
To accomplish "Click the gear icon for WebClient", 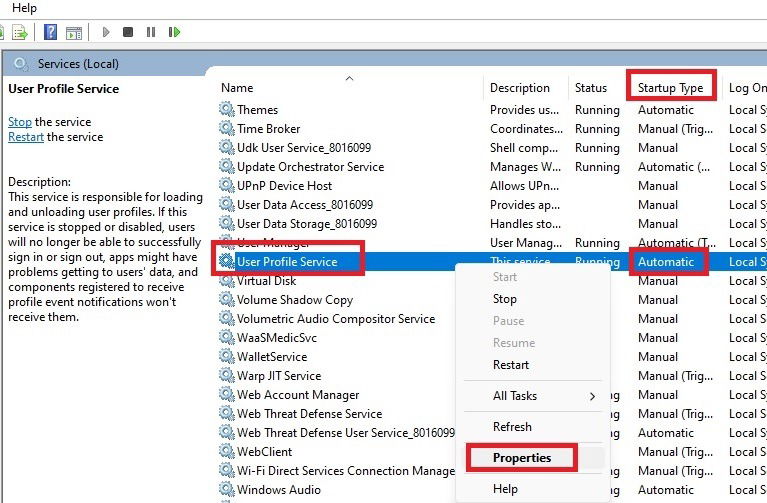I will coord(226,451).
